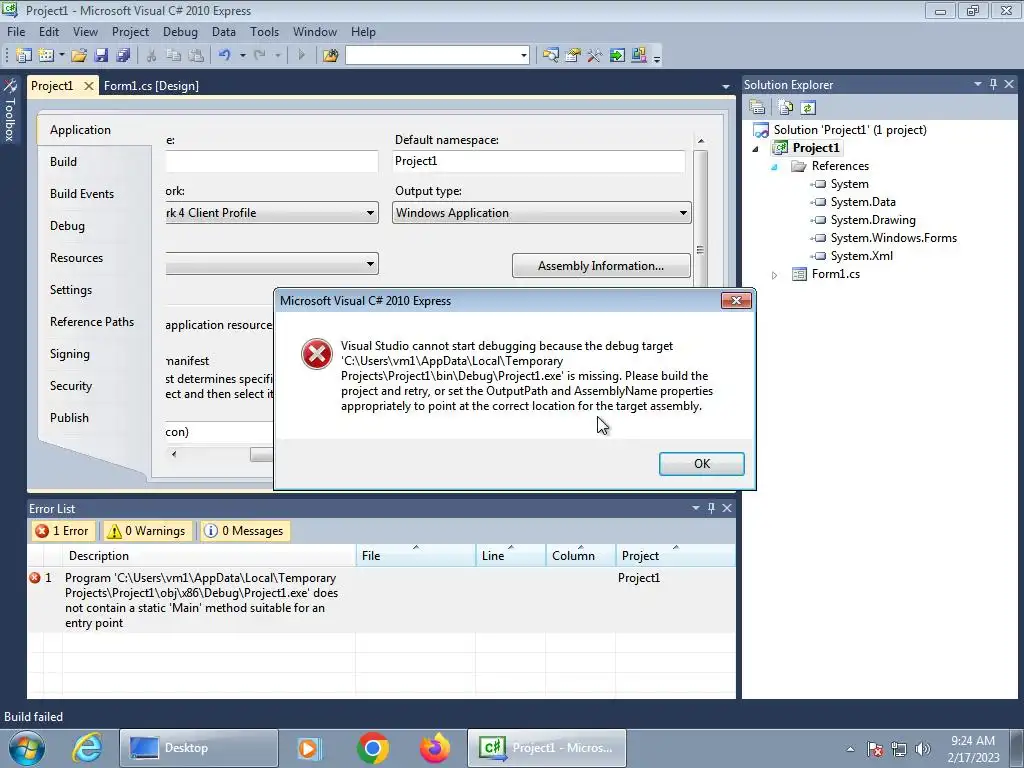Open the Add New Item dropdown arrow

pos(61,56)
